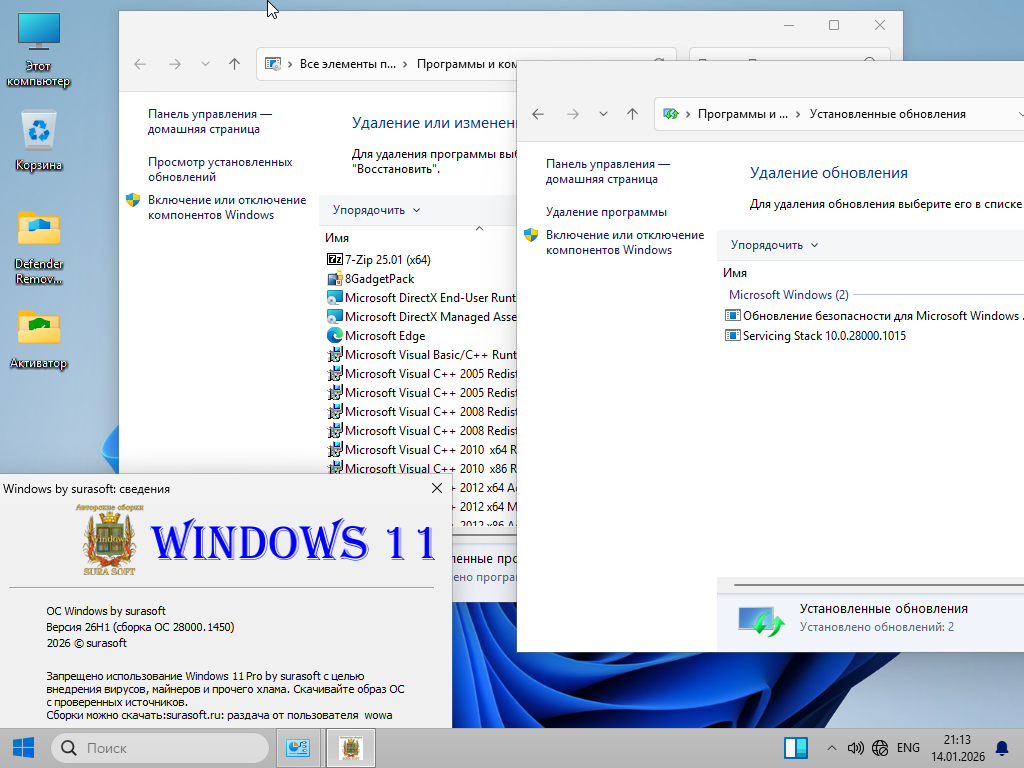Click the volume icon in system tray
The height and width of the screenshot is (768, 1024).
[x=855, y=748]
